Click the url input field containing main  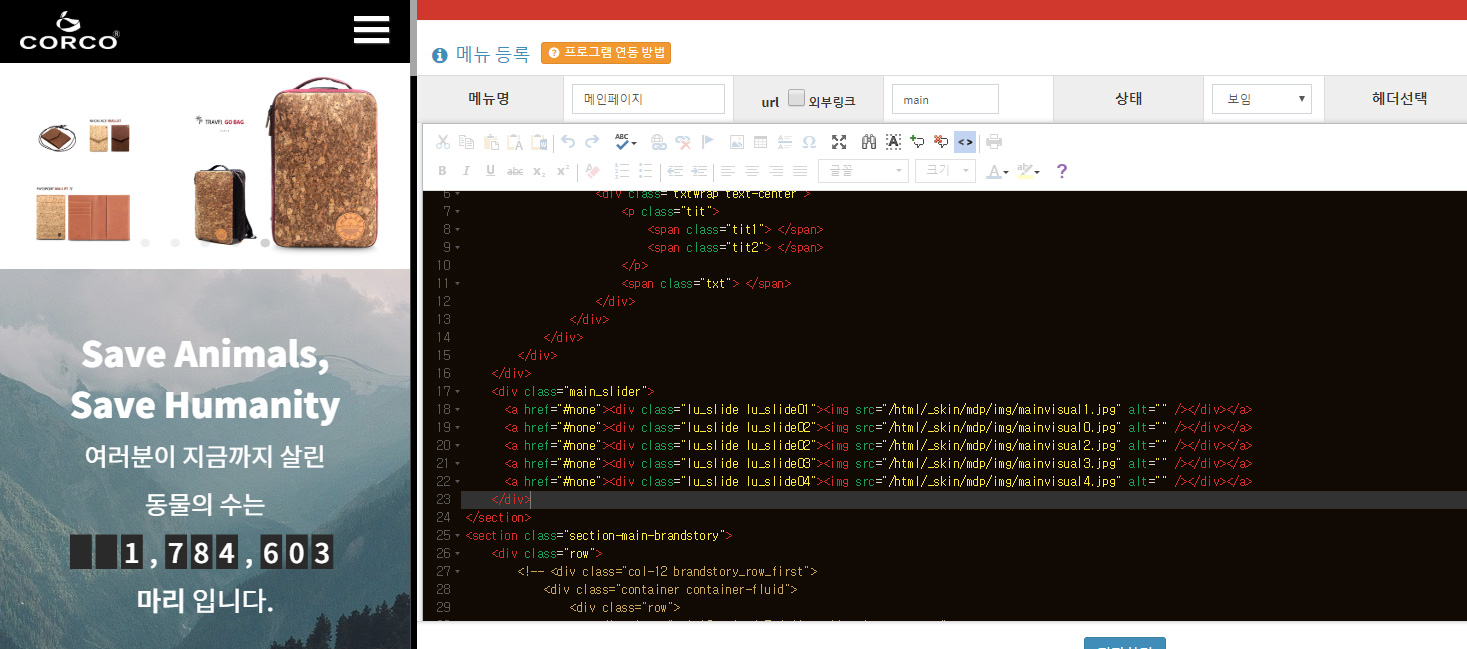945,99
